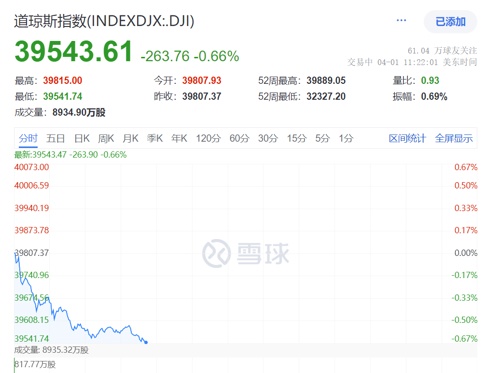Open the 区间统计 range statistics link

coord(407,138)
